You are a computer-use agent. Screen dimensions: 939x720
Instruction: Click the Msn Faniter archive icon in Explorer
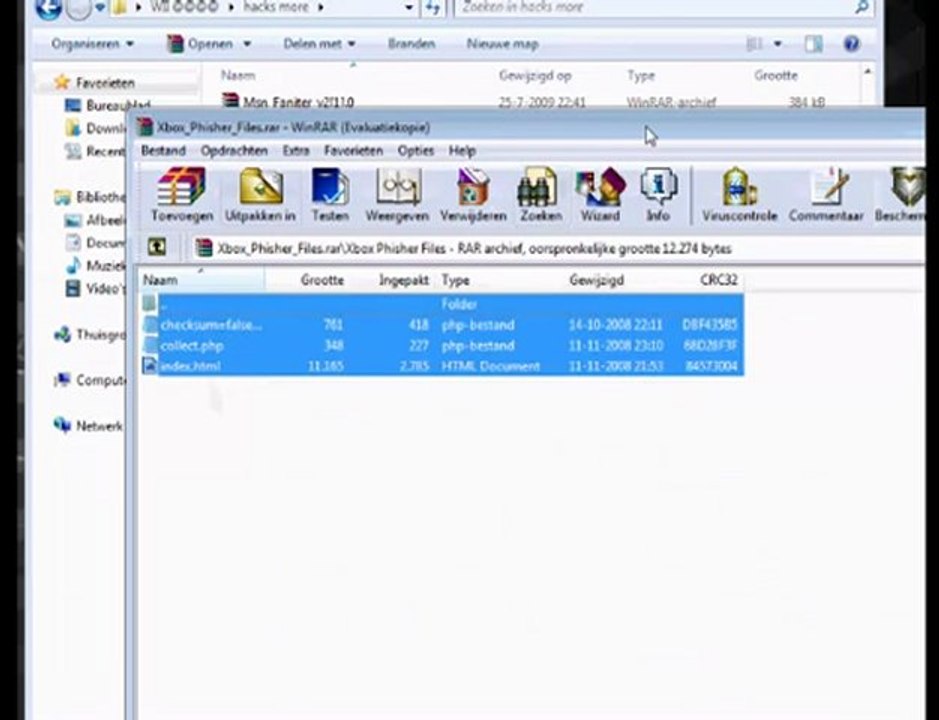[230, 101]
